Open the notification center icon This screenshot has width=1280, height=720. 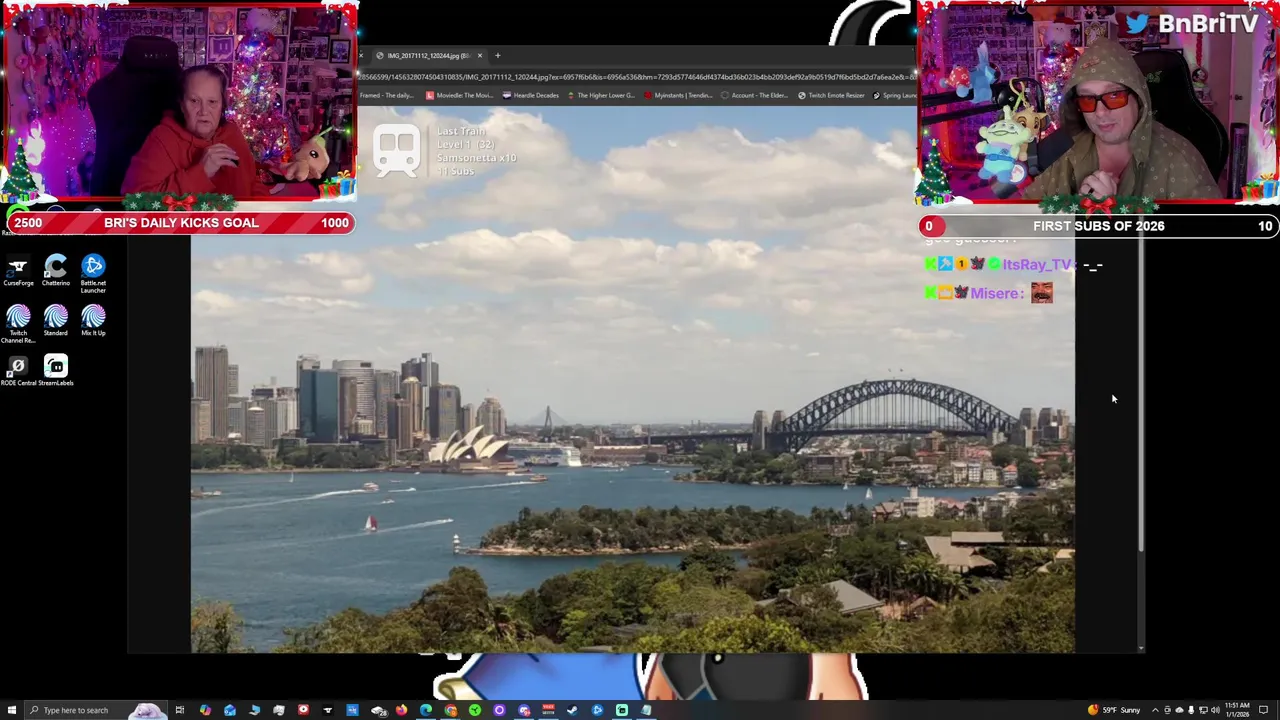[x=1263, y=710]
